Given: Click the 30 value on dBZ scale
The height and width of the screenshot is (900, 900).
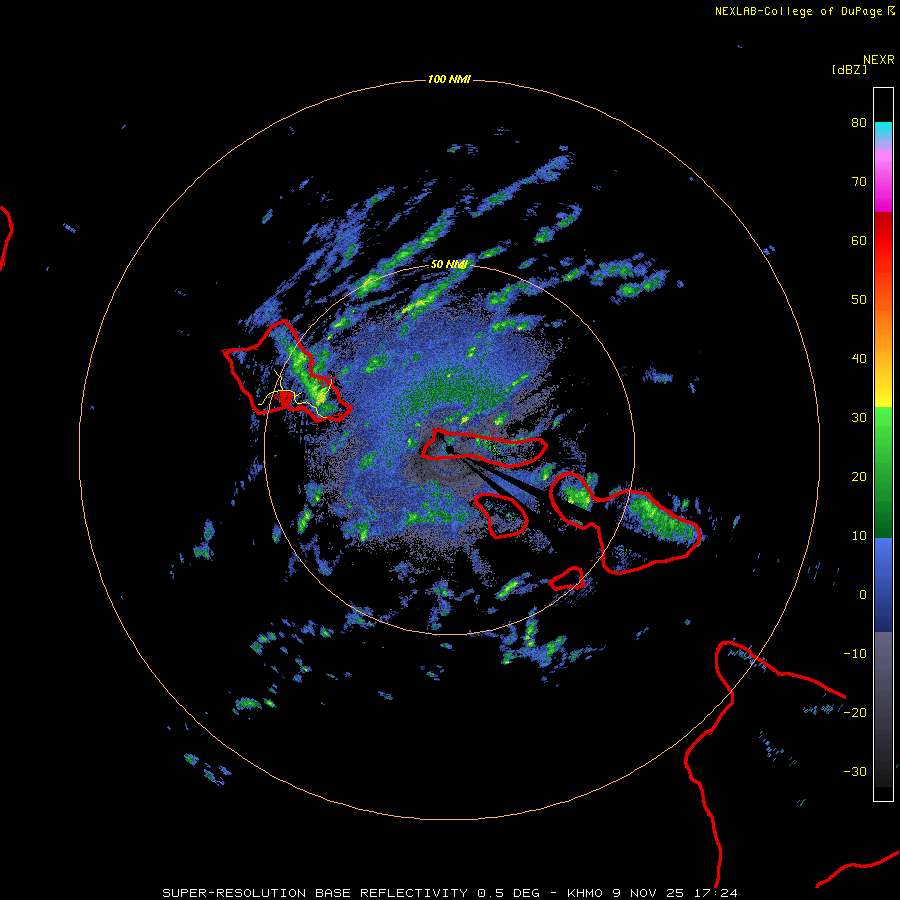Looking at the screenshot, I should (x=859, y=418).
